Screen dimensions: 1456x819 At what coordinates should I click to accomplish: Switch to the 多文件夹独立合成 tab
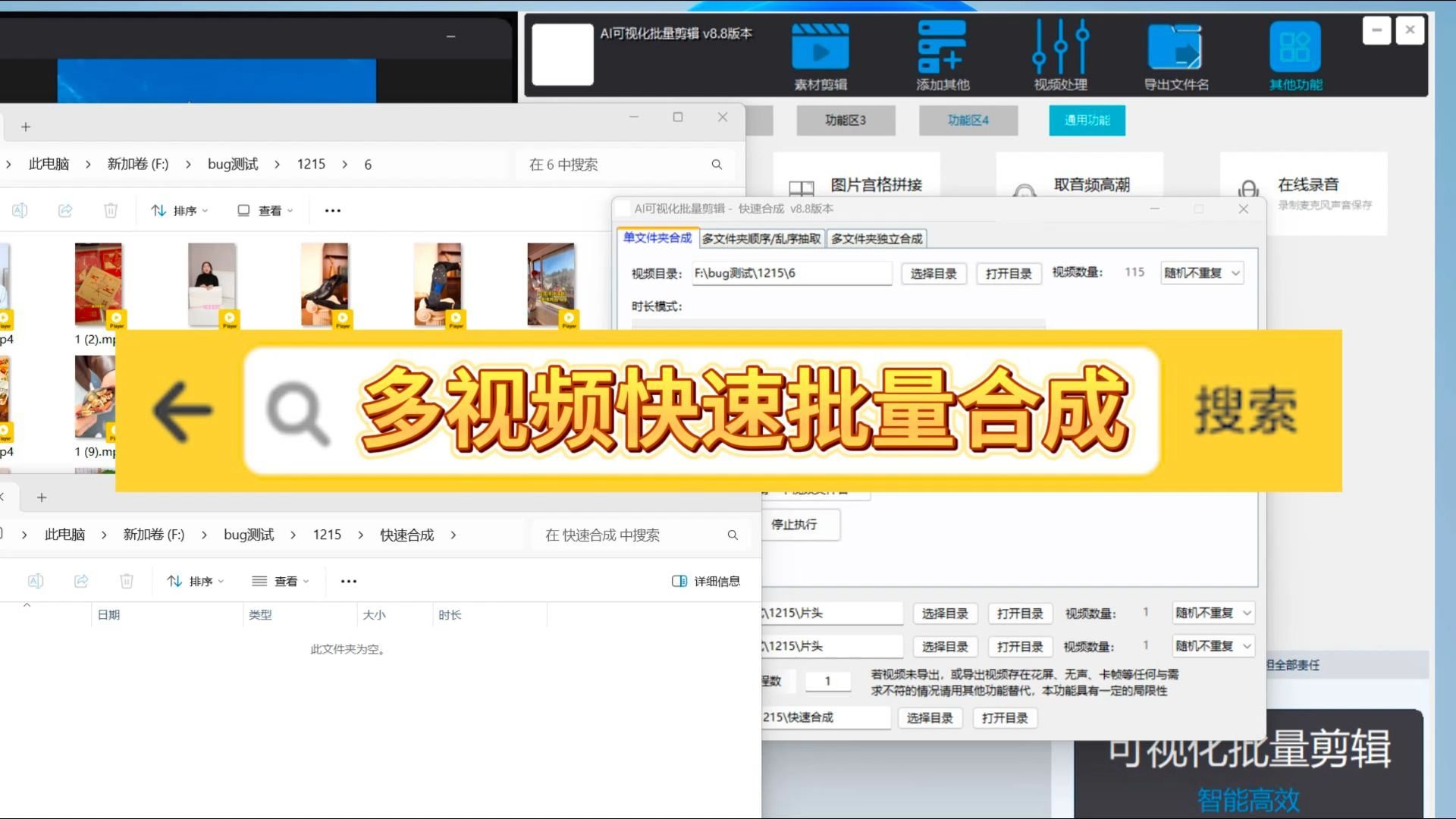(877, 237)
